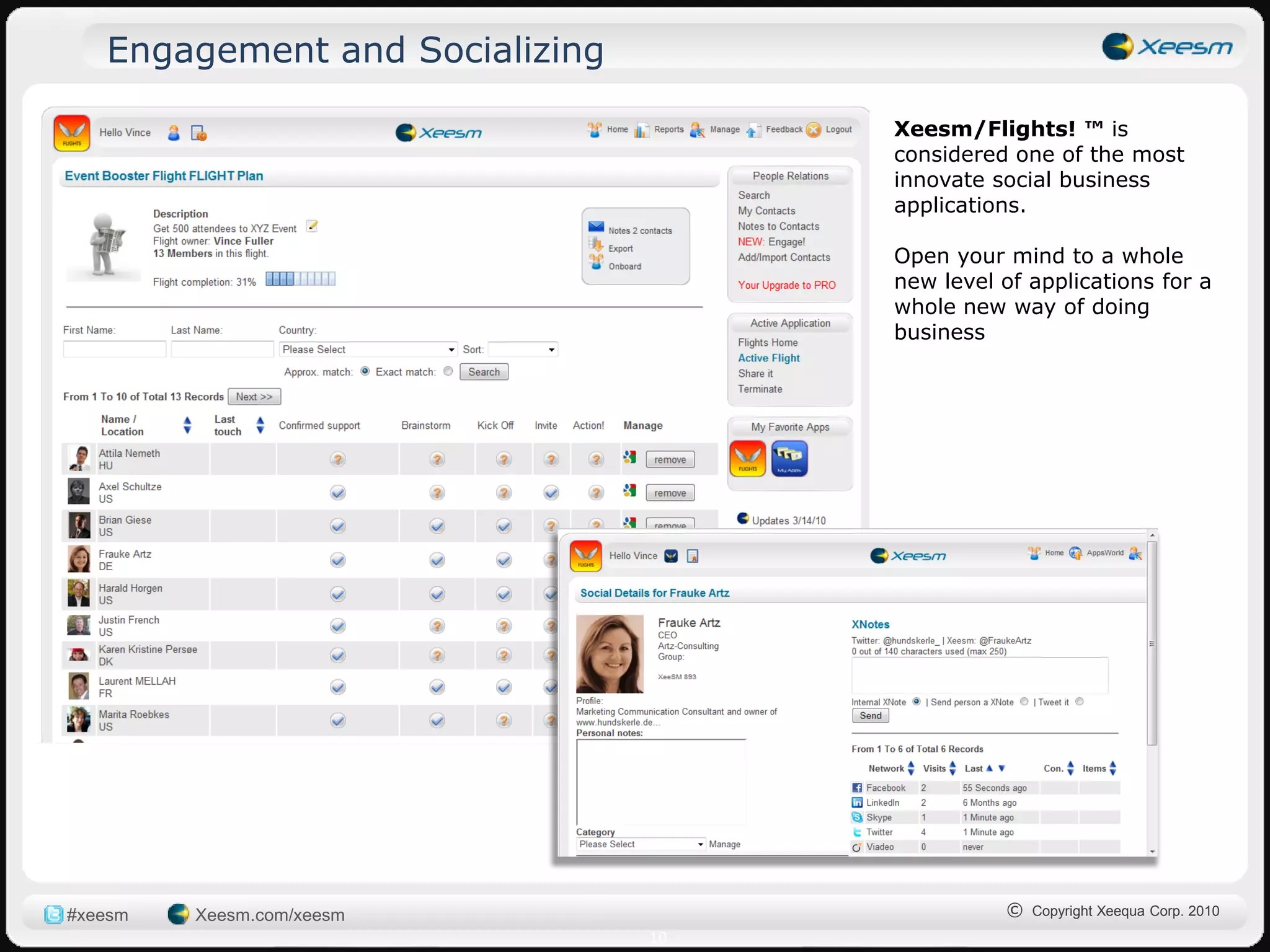Select the Approx. match radio button
This screenshot has height=952, width=1270.
click(365, 371)
